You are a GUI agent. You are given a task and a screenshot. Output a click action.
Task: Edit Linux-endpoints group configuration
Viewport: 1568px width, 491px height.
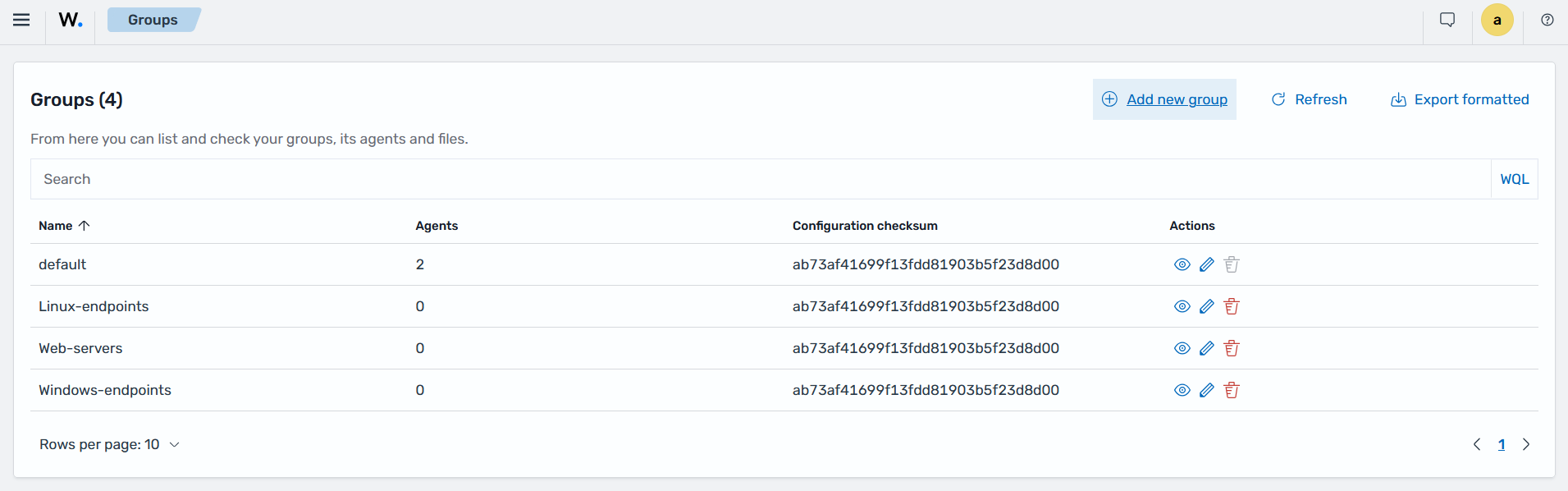tap(1207, 306)
